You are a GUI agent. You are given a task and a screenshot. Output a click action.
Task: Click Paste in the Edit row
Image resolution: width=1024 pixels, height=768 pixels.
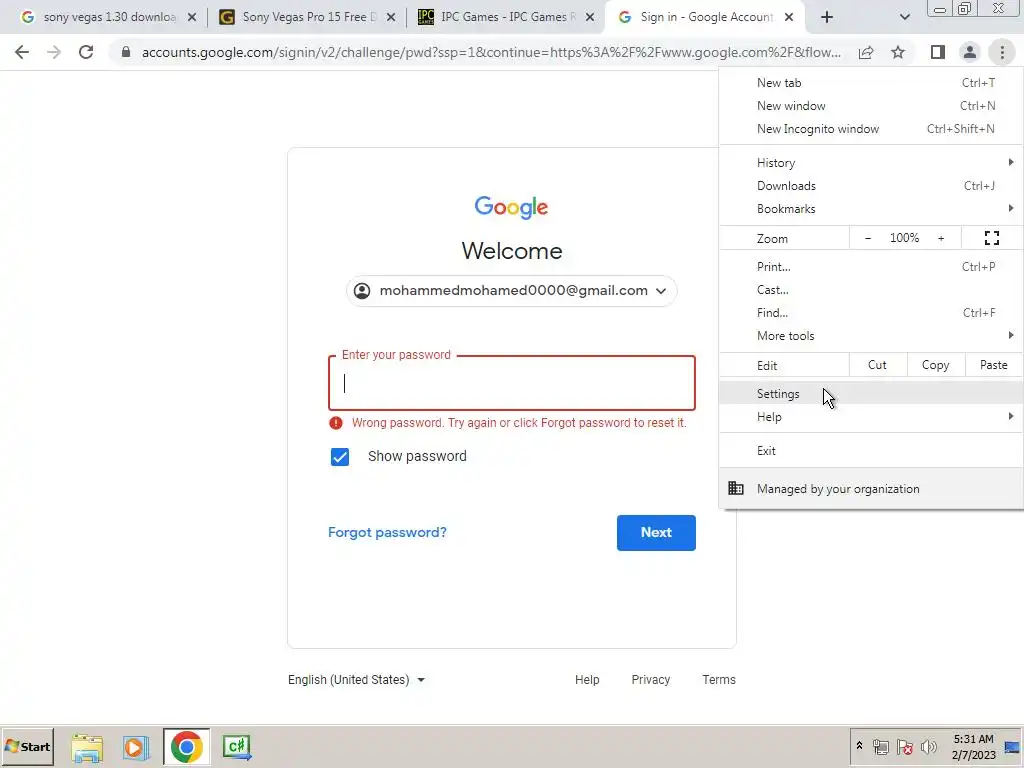[x=993, y=365]
